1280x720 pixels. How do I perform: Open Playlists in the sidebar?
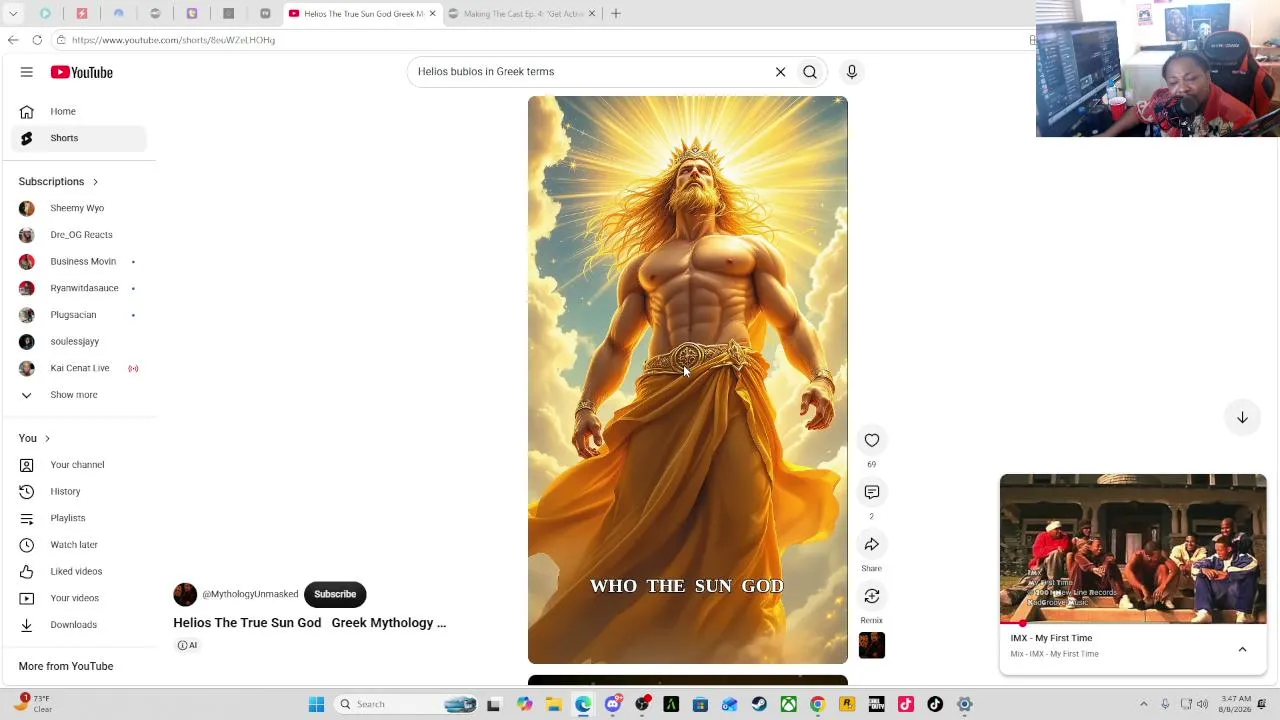[x=80, y=518]
